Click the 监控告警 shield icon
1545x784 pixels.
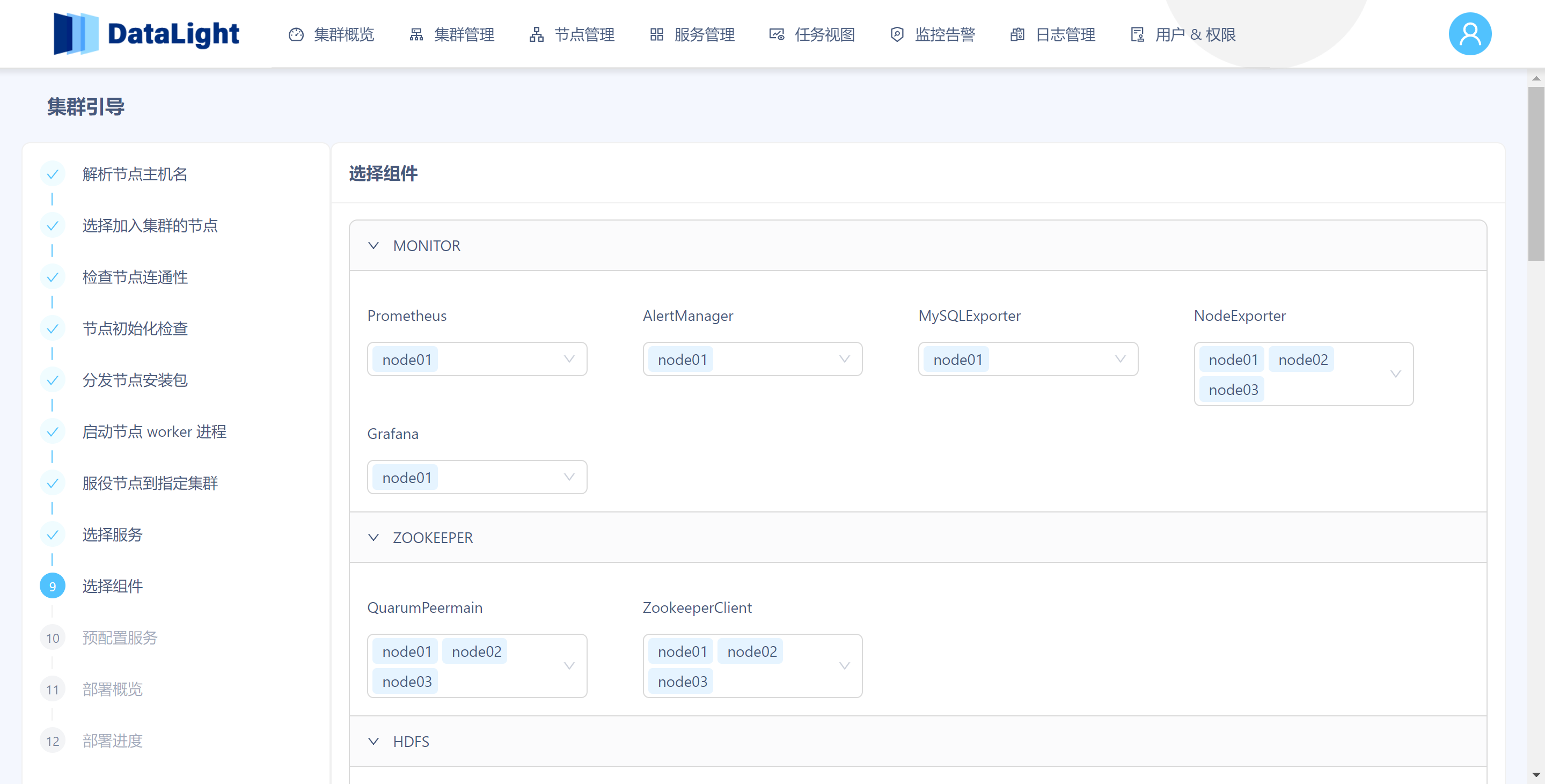coord(897,35)
